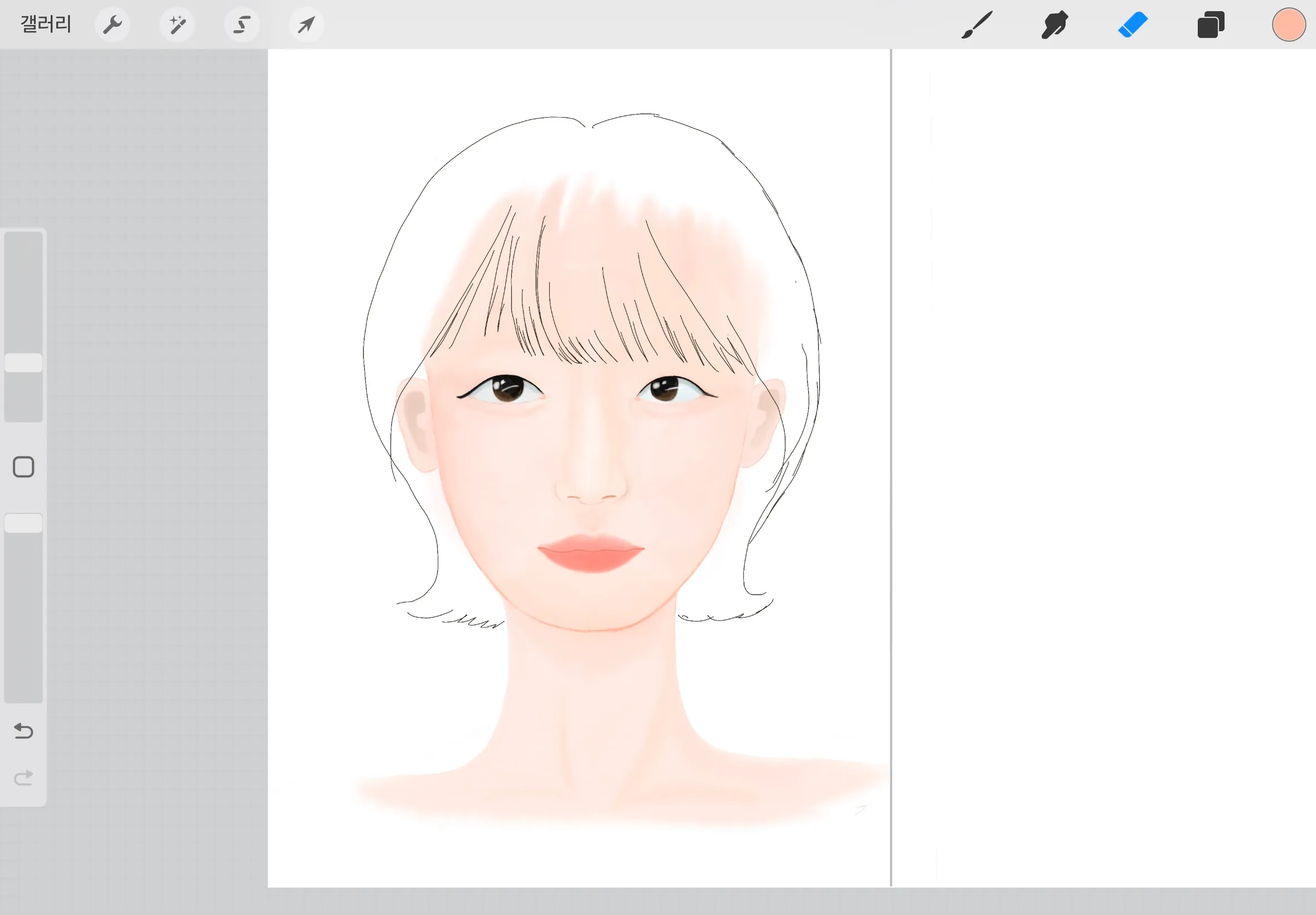Open the Adjustments magic wand menu
The height and width of the screenshot is (915, 1316).
177,25
